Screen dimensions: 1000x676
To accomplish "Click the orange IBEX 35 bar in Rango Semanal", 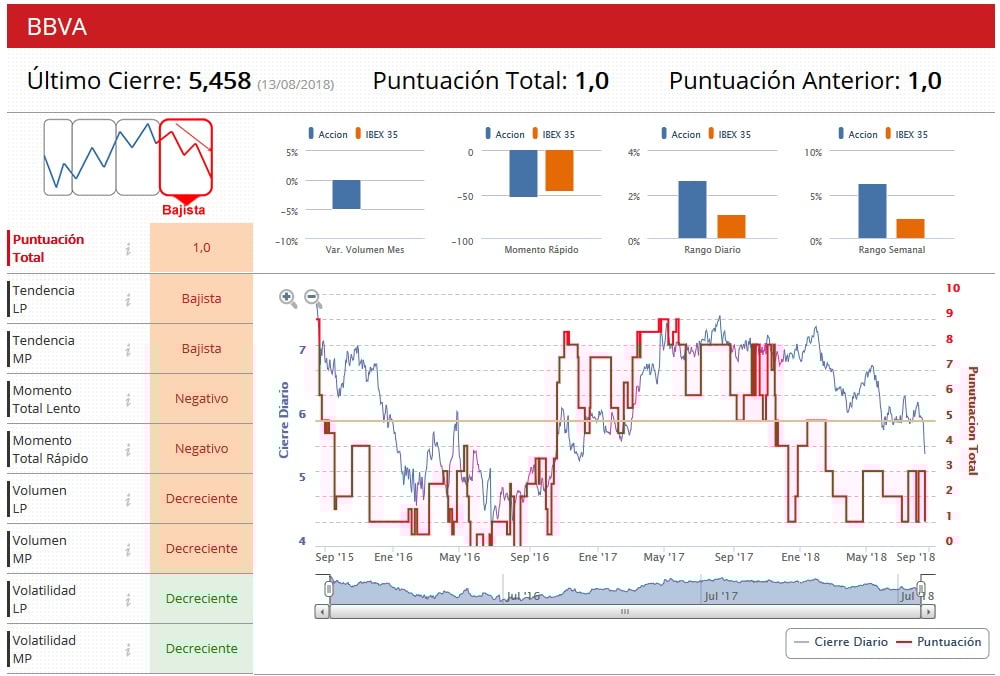I will (x=910, y=228).
